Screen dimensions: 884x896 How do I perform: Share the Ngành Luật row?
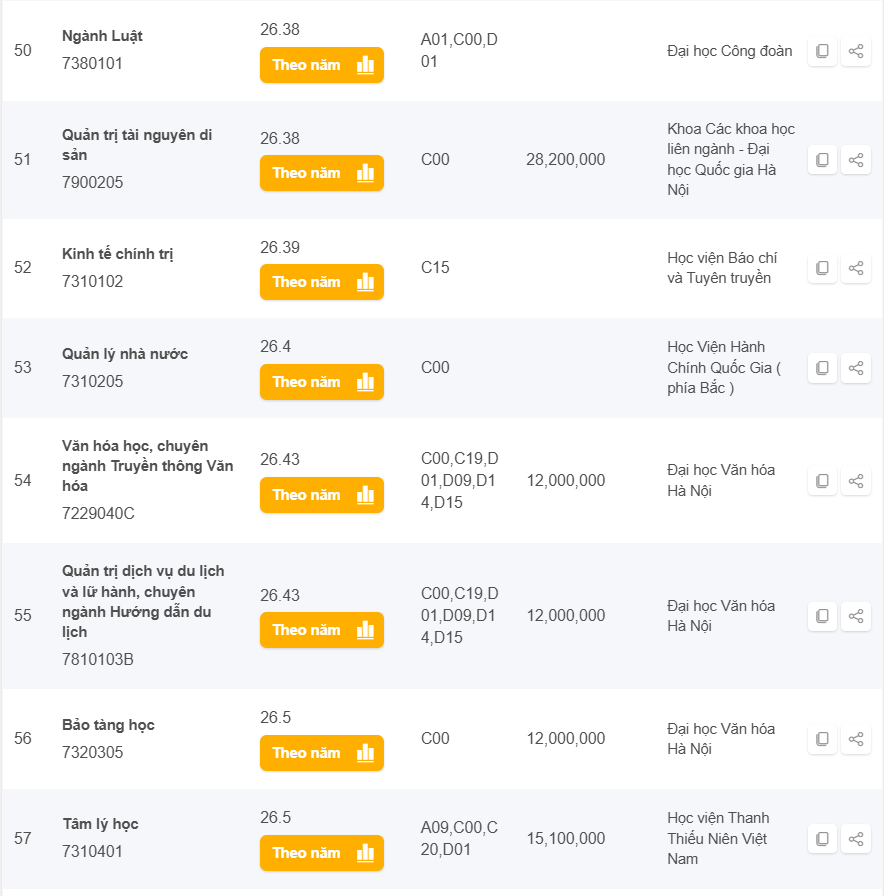(856, 51)
